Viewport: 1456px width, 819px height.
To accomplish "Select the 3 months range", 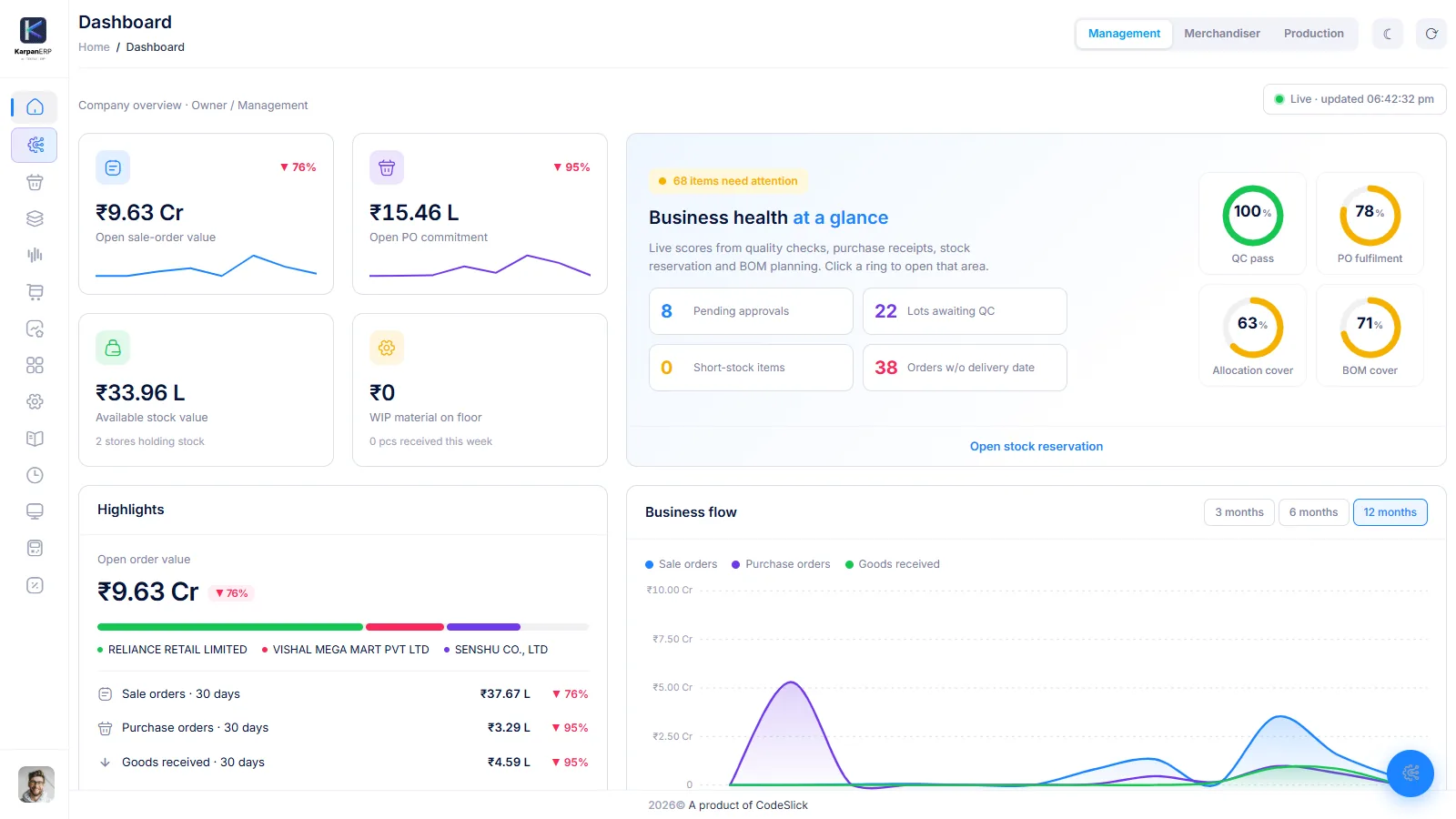I will coord(1239,512).
